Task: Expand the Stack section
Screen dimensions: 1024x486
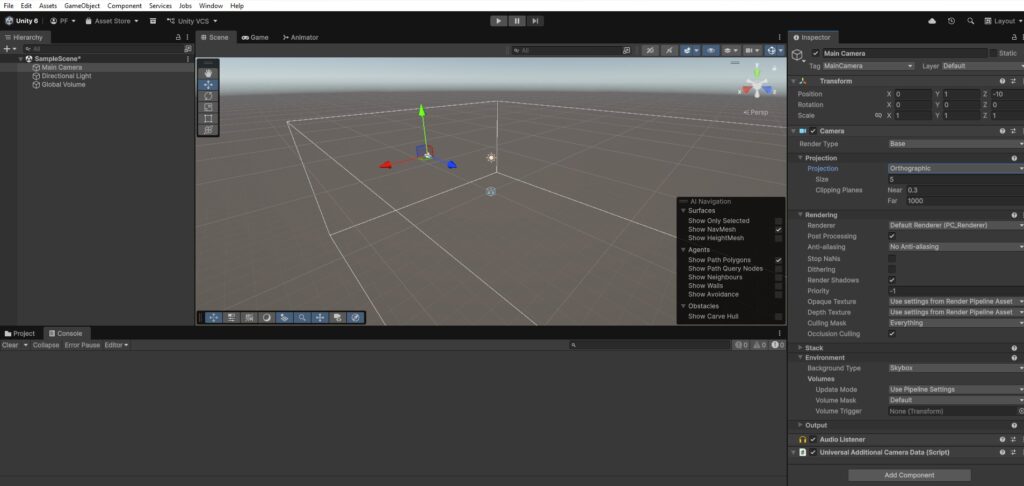Action: [x=801, y=348]
